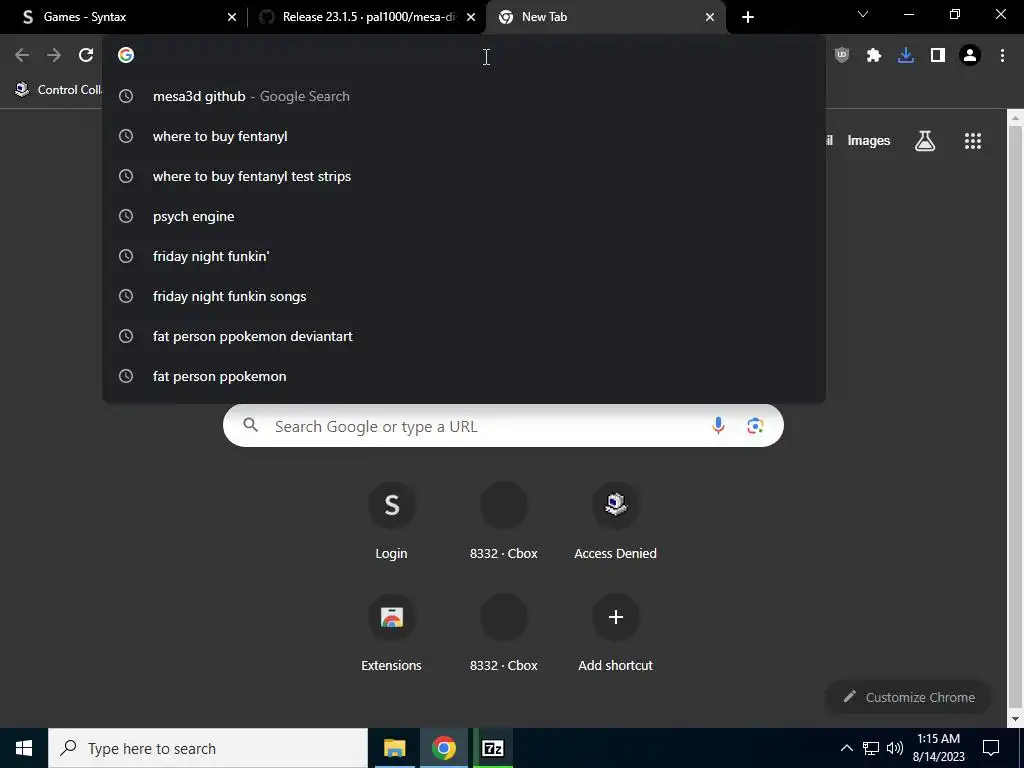Close the Games - Syntax tab
This screenshot has height=768, width=1024.
232,17
